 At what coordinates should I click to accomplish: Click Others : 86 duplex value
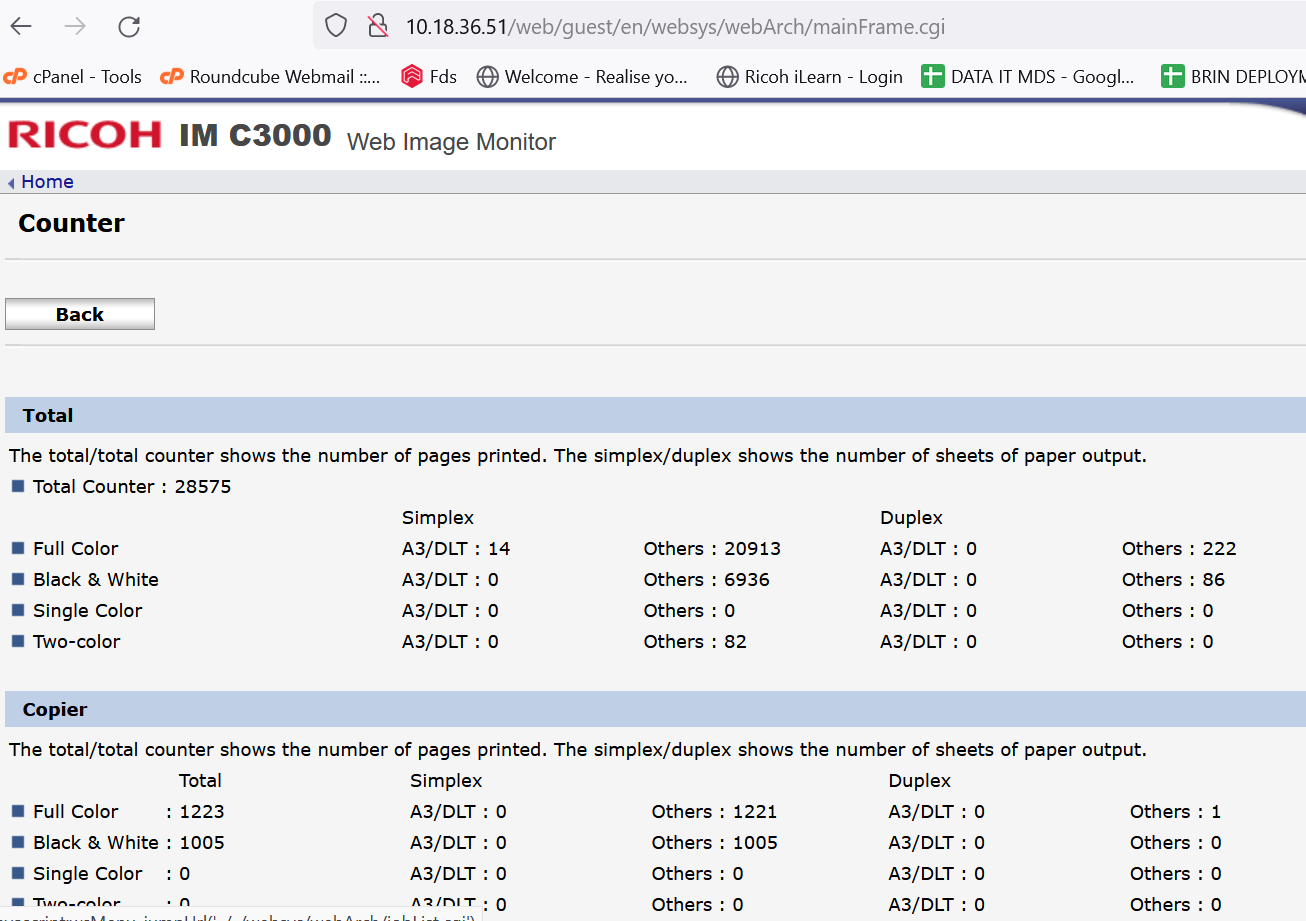[1173, 580]
